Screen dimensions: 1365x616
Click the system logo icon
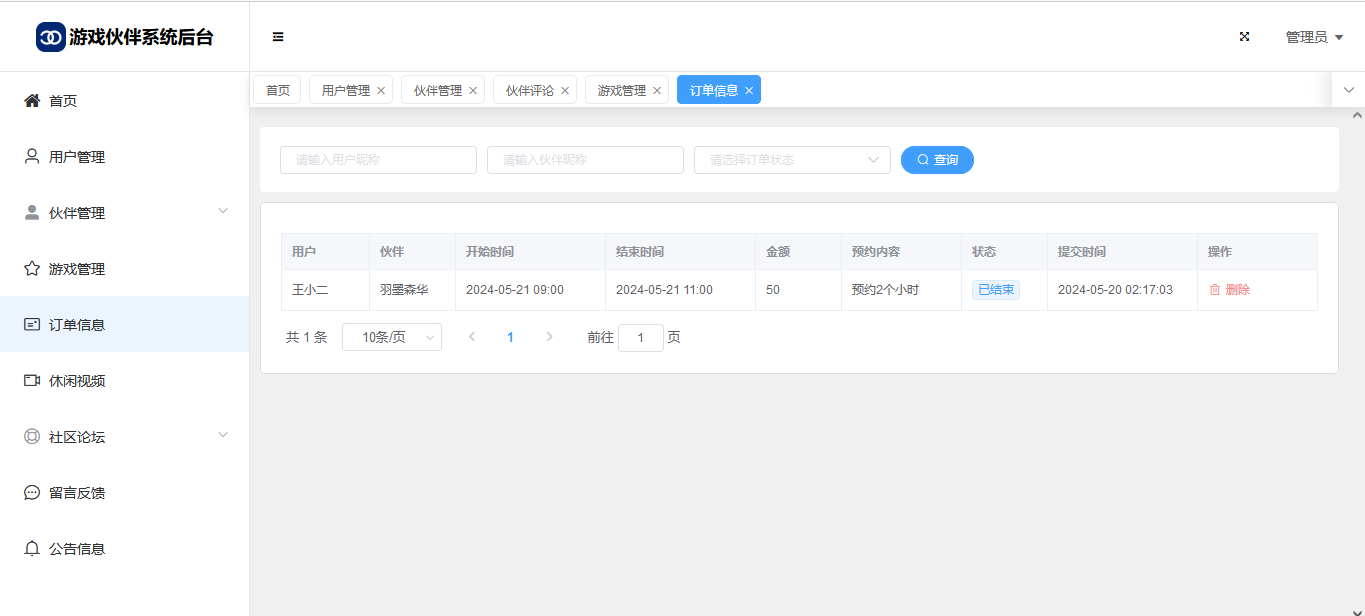(50, 37)
